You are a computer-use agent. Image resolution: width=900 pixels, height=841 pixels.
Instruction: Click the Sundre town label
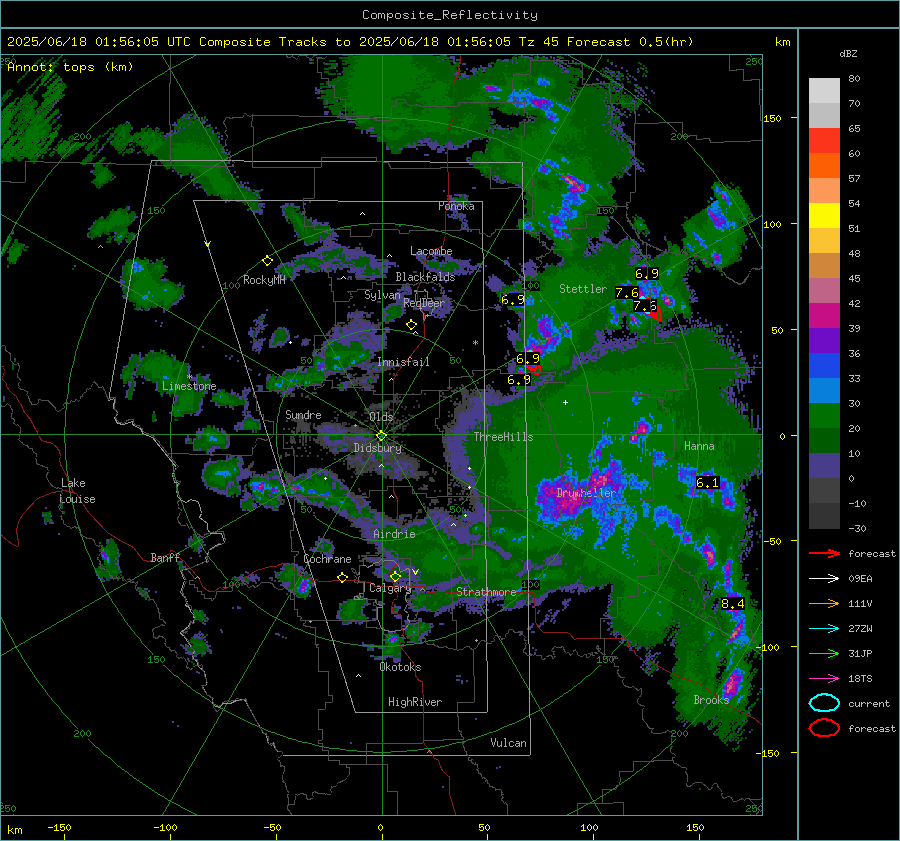pos(303,414)
